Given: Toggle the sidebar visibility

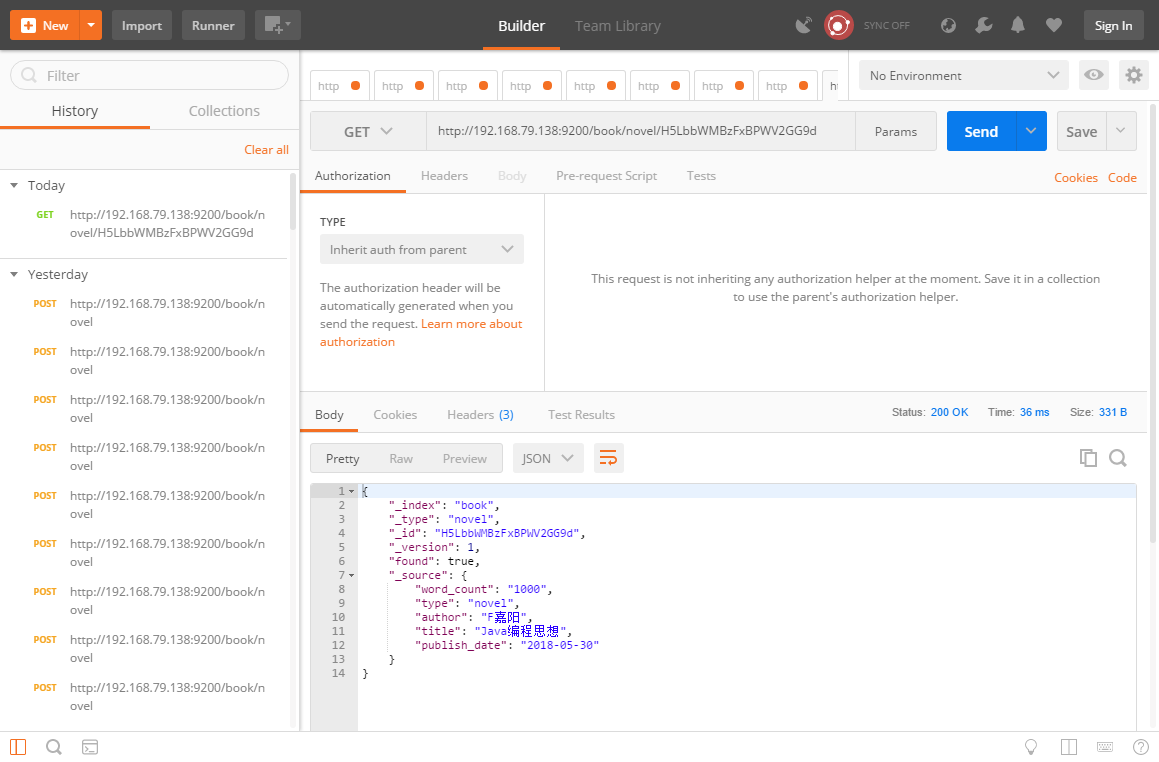Looking at the screenshot, I should click(x=18, y=747).
